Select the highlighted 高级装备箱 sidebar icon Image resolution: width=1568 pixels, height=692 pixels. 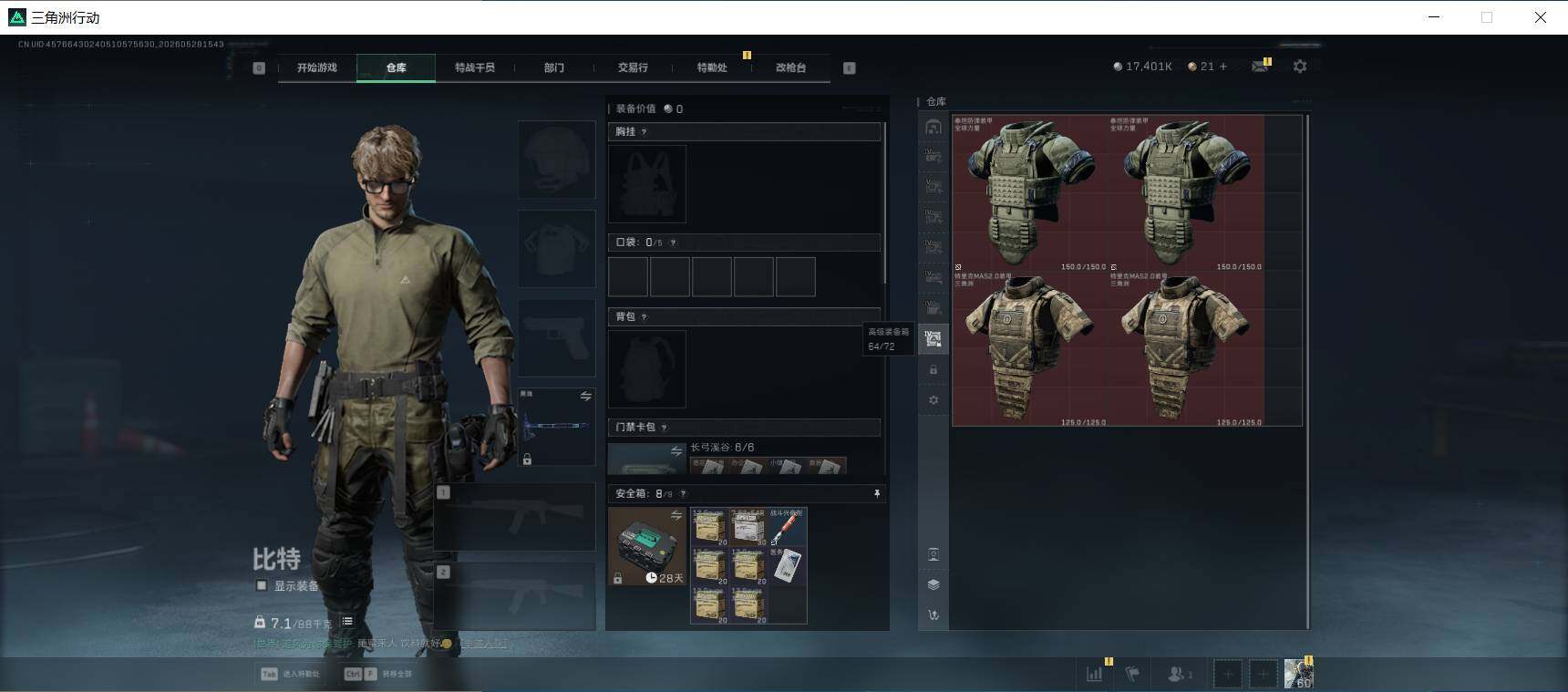[x=934, y=339]
